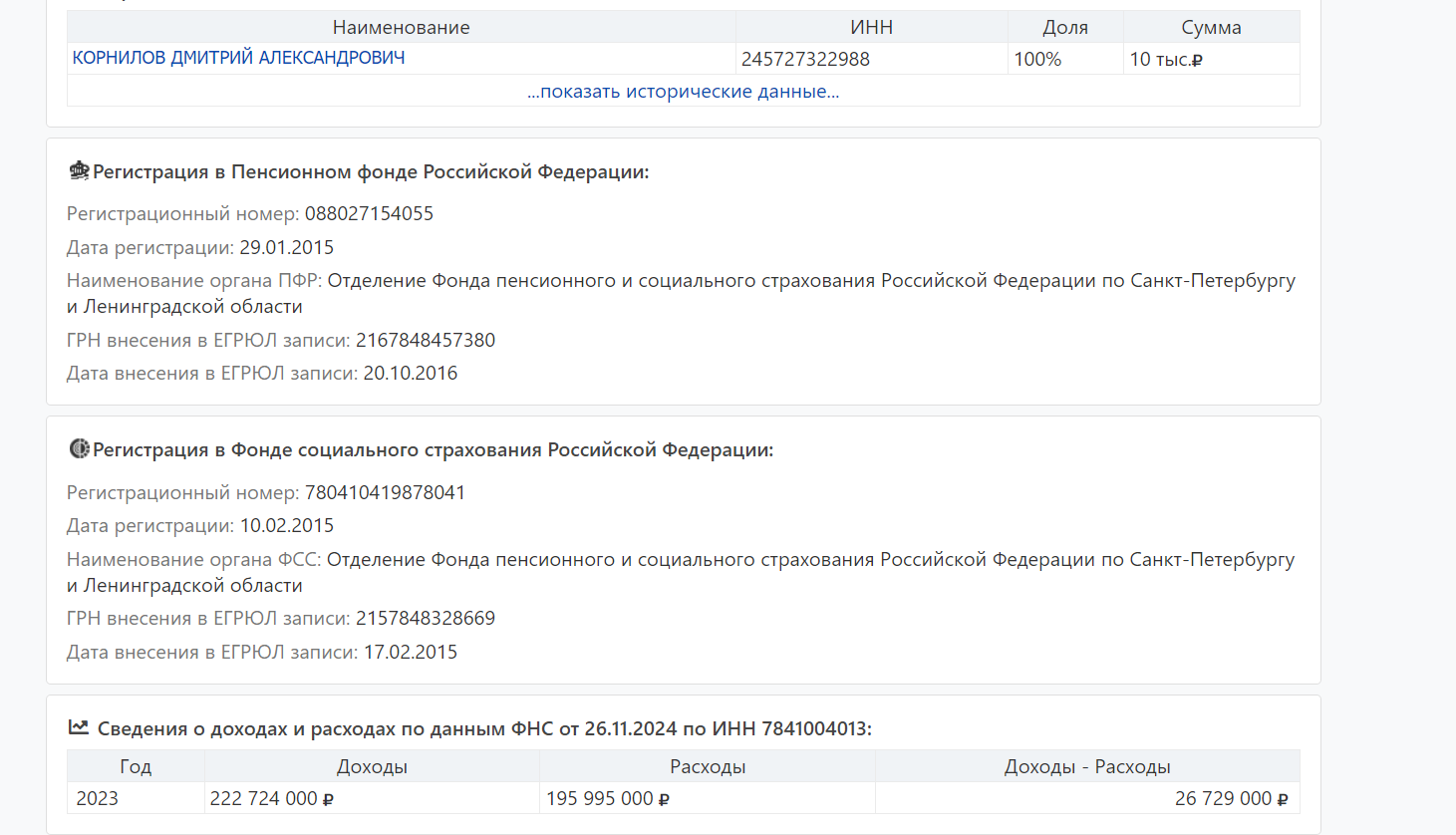Screen dimensions: 1456x835
Task: Click the Наименование column header
Action: point(401,27)
